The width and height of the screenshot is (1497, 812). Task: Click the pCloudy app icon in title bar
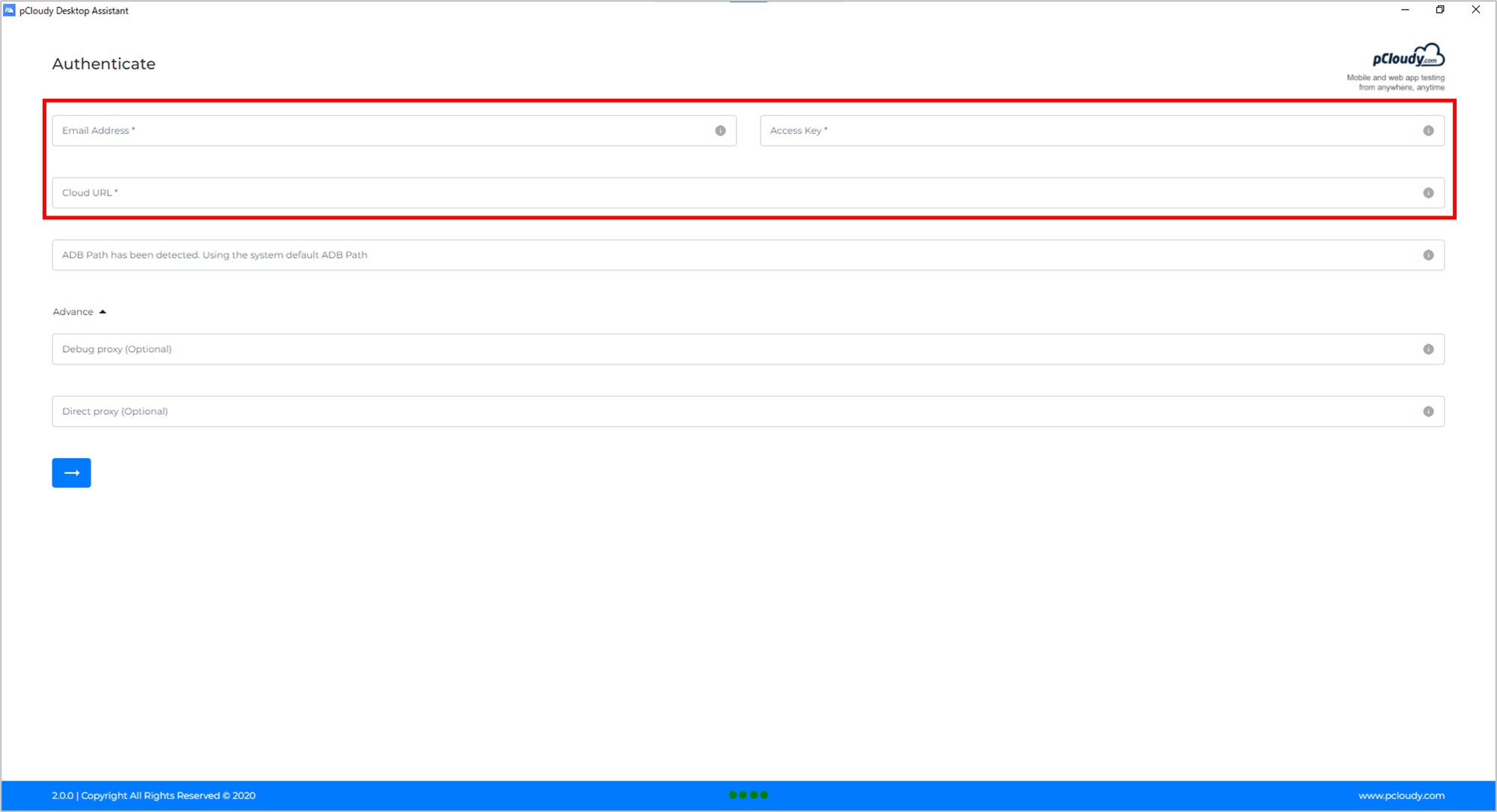click(9, 10)
